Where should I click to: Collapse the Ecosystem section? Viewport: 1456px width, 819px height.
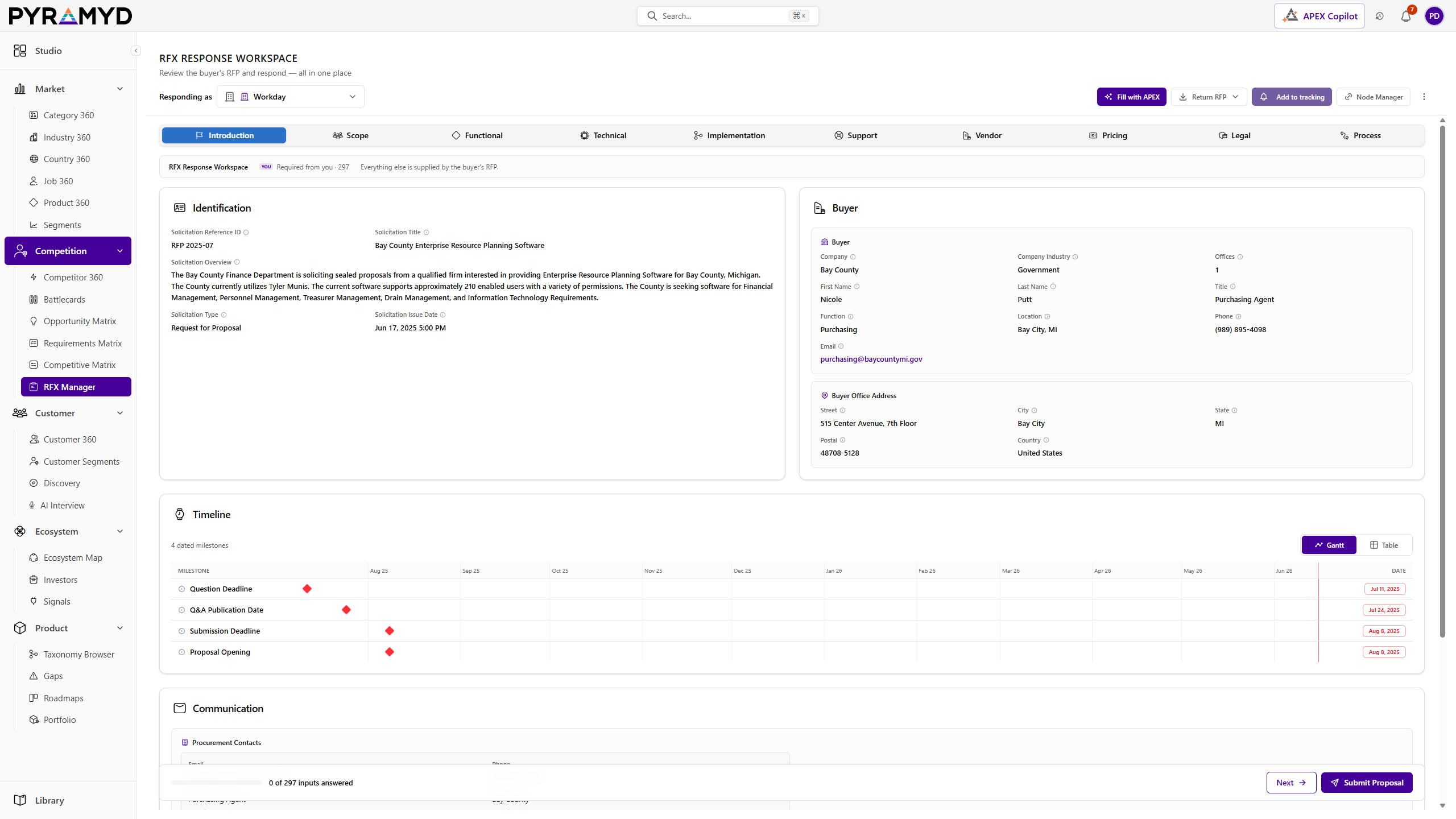[120, 531]
